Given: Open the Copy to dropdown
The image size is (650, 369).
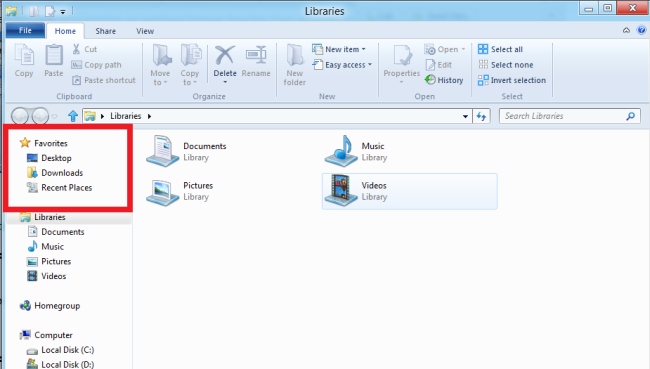Looking at the screenshot, I should tap(190, 65).
